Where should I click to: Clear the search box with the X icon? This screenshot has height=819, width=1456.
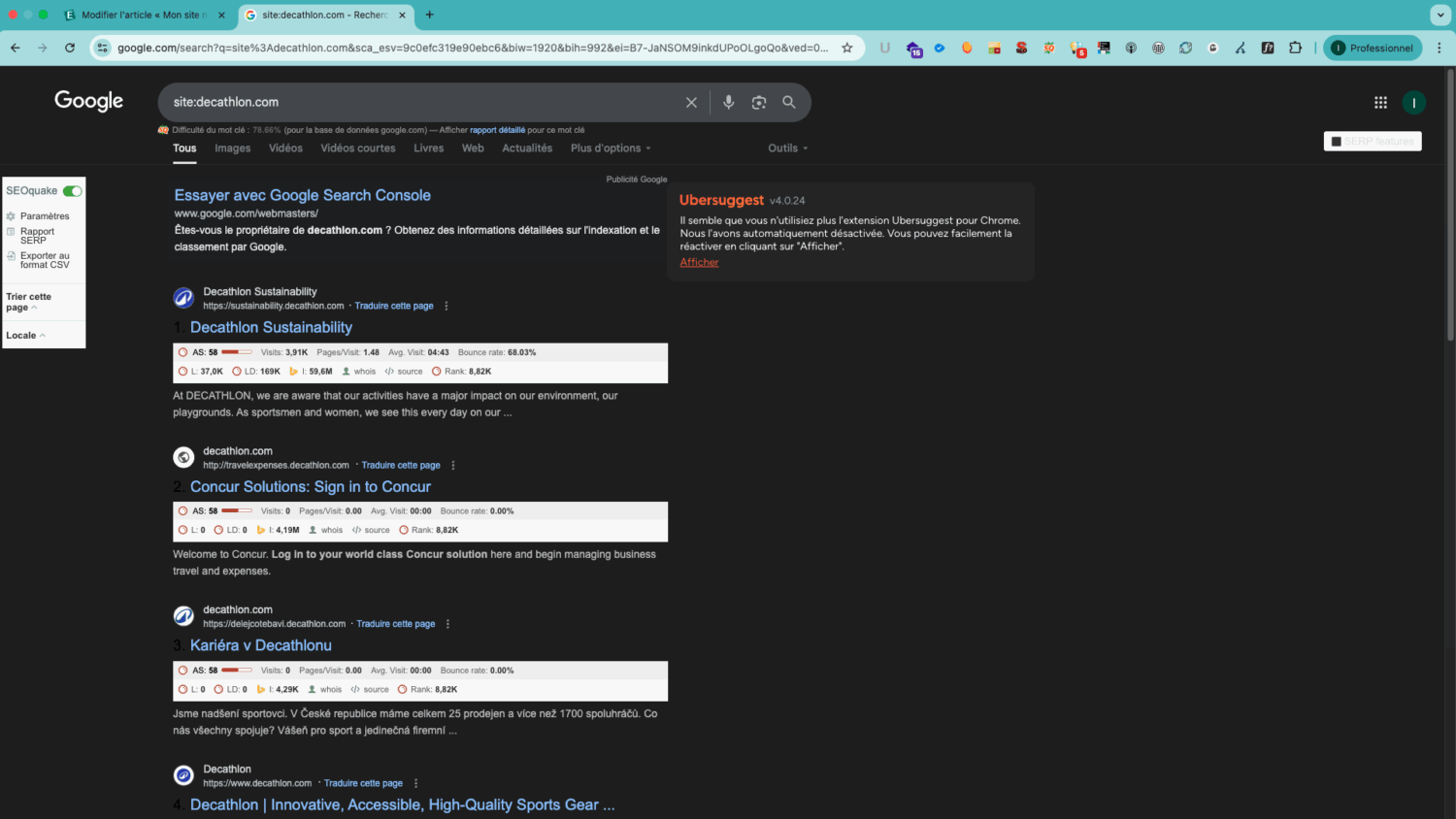(691, 102)
